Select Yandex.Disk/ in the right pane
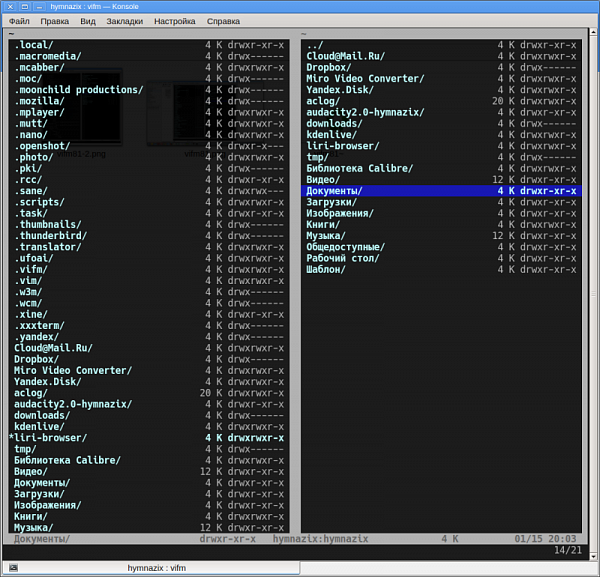The image size is (600, 577). click(441, 90)
